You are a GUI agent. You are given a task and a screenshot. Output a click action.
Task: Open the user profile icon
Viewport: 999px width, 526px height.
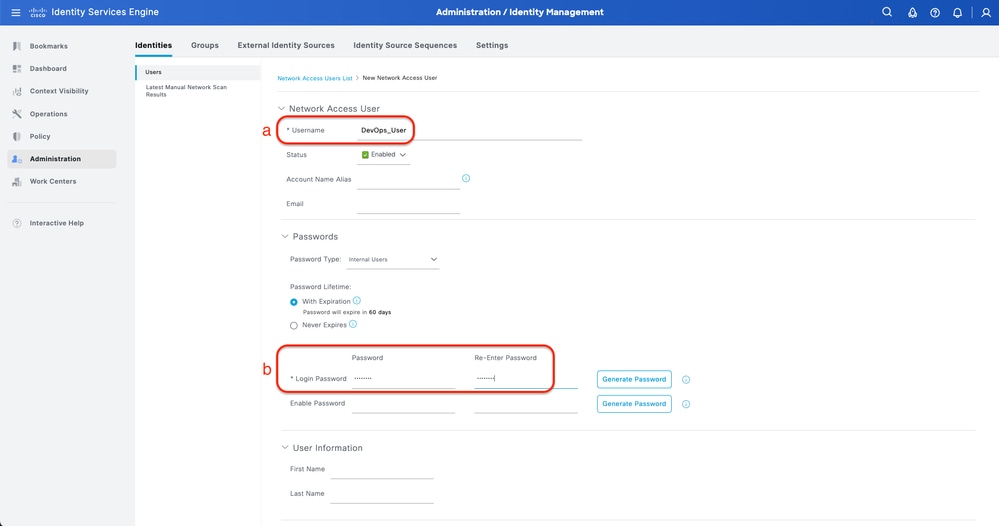pos(986,13)
